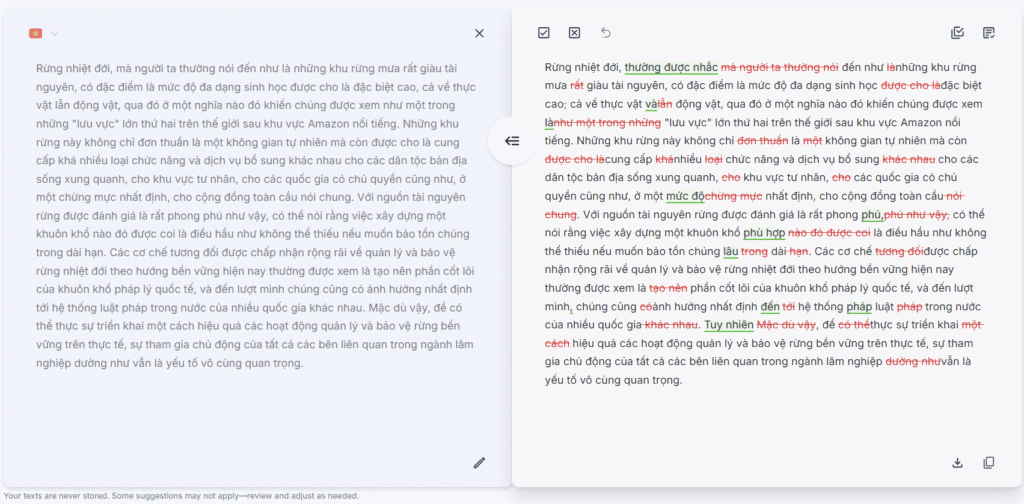Click green suggestion "thường được nhắc"

[670, 68]
